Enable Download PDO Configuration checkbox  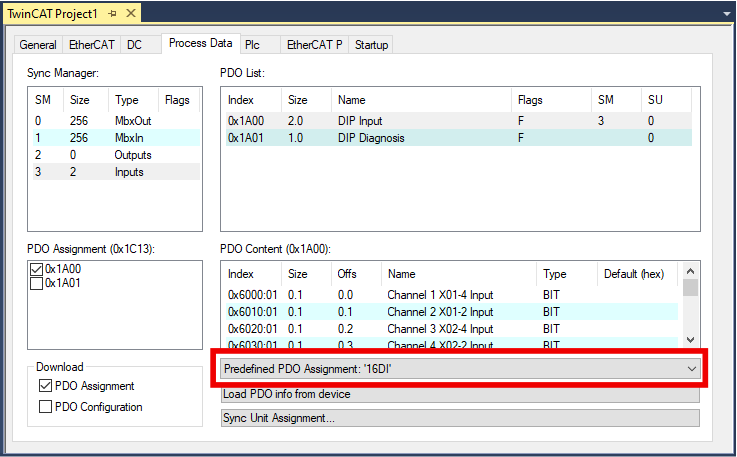45,406
